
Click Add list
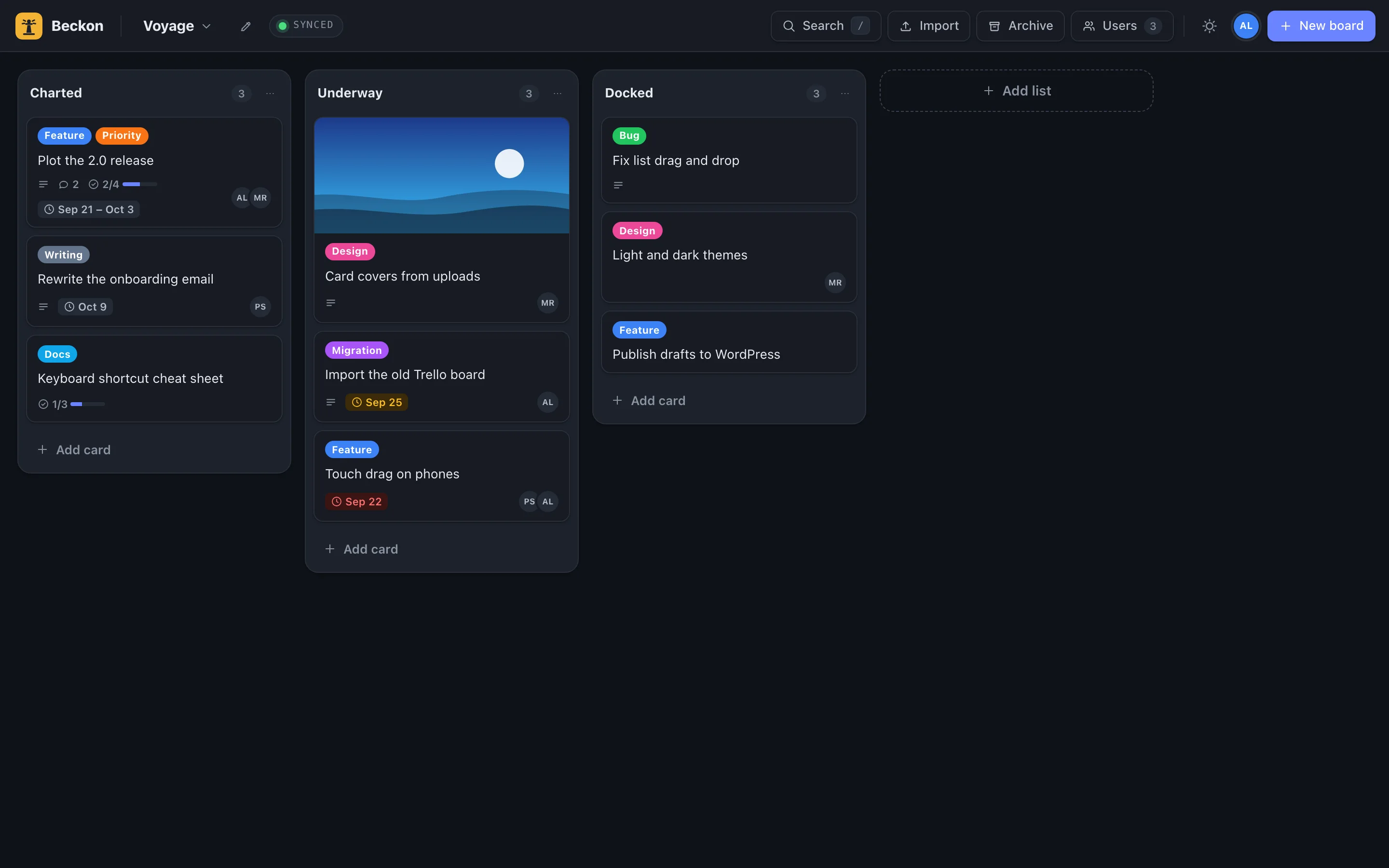click(1017, 91)
